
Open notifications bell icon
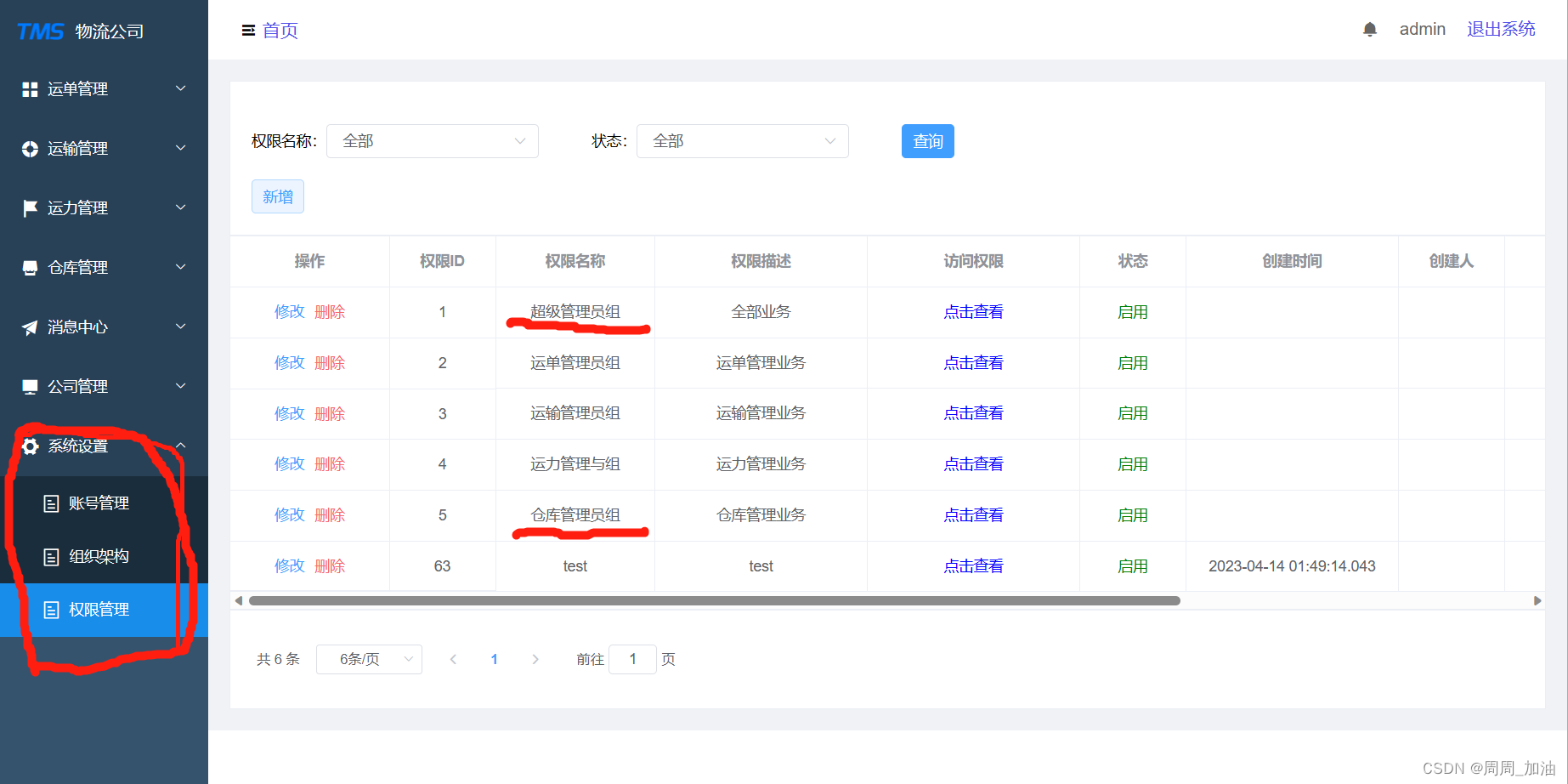point(1369,30)
